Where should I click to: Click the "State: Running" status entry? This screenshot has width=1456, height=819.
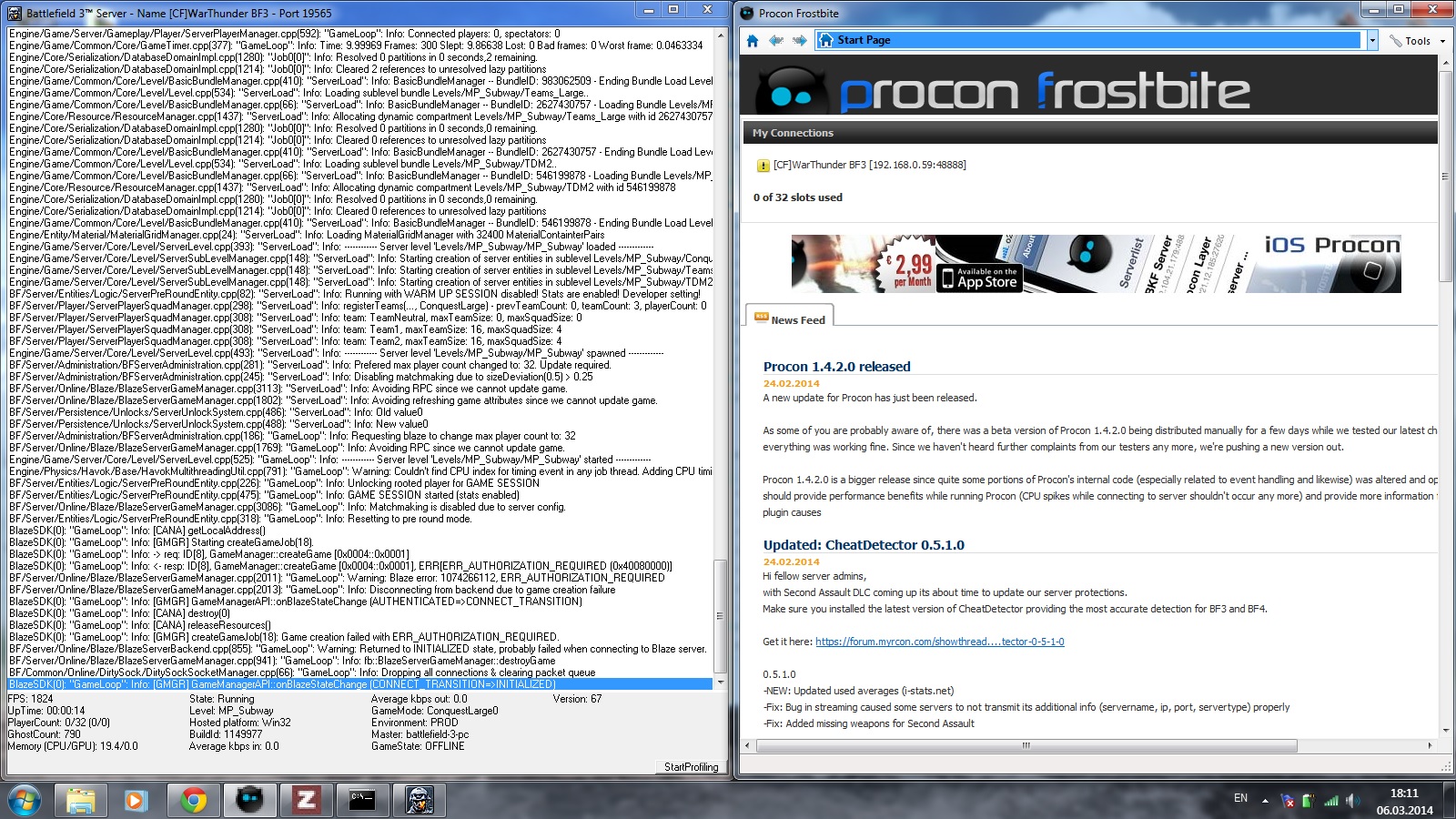click(222, 699)
